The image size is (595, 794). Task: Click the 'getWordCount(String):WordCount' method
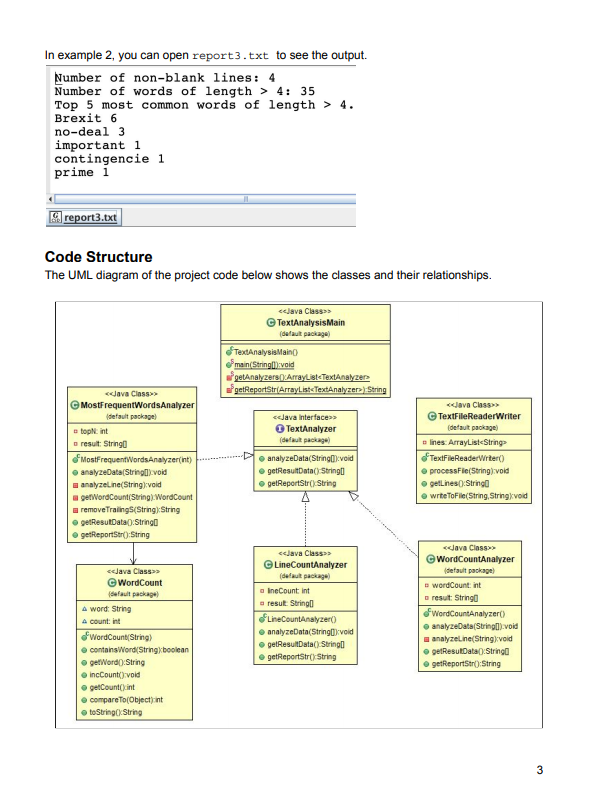coord(132,497)
